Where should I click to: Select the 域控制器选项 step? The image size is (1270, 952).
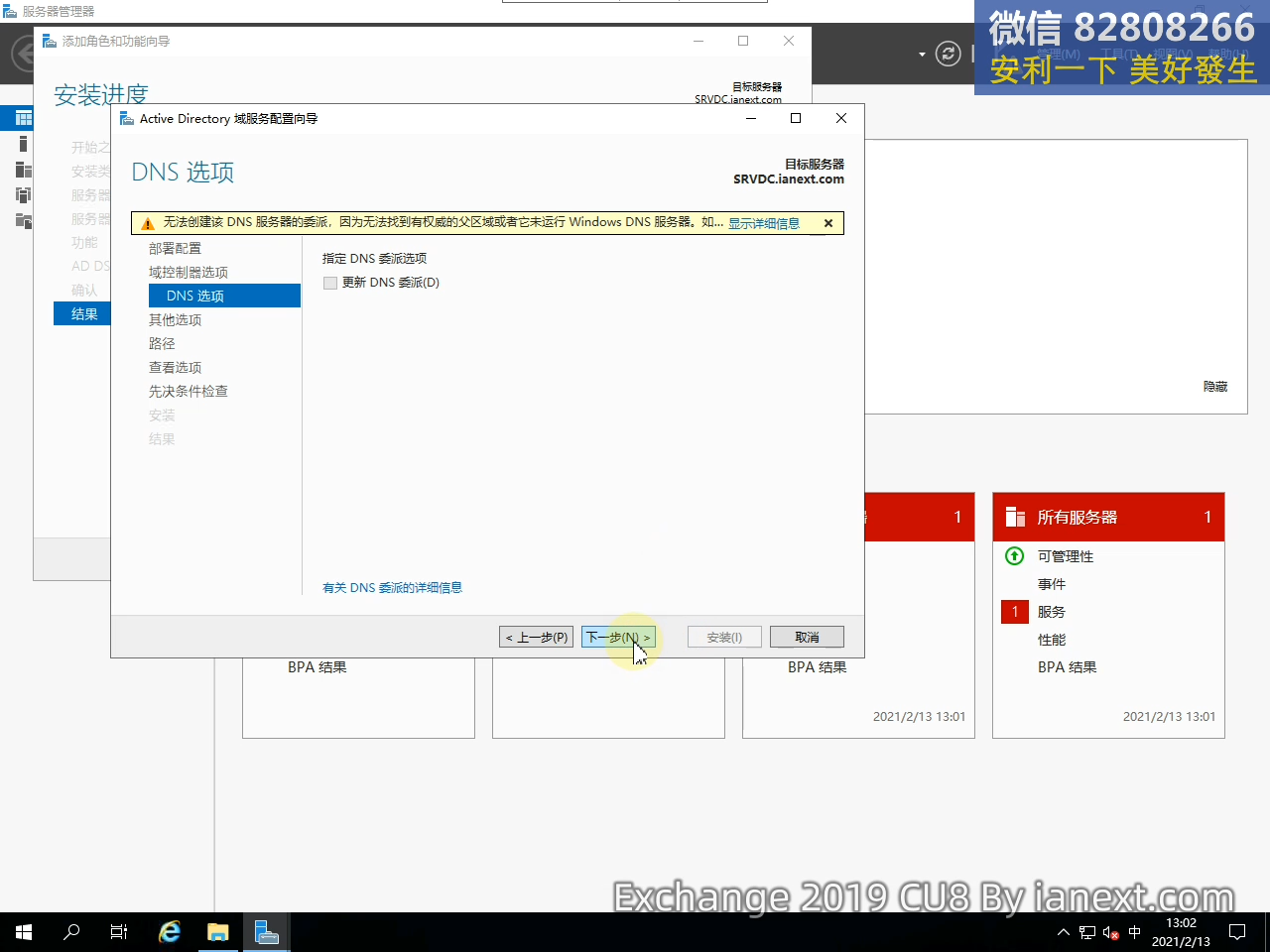[189, 272]
